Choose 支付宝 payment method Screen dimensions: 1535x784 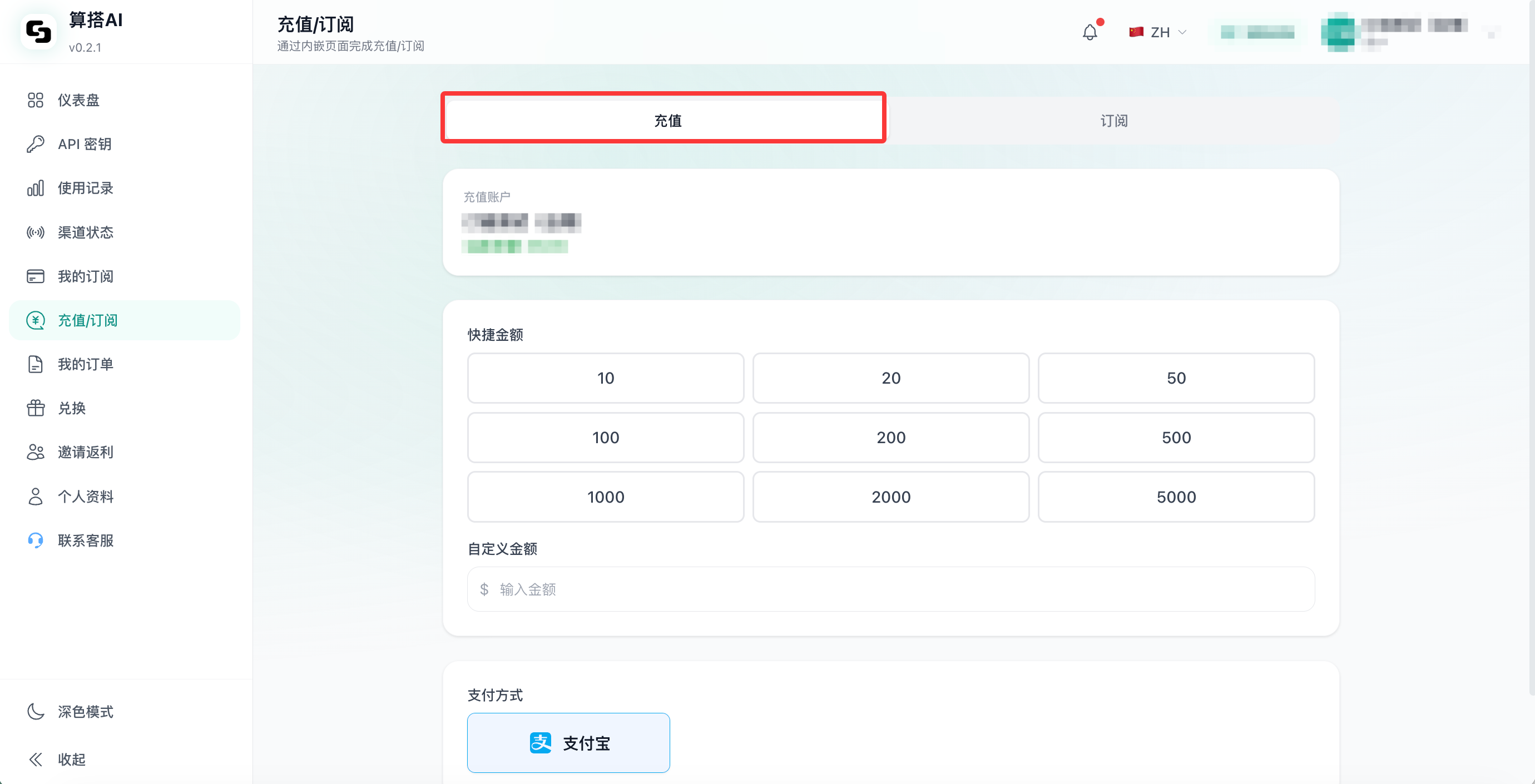pos(568,742)
